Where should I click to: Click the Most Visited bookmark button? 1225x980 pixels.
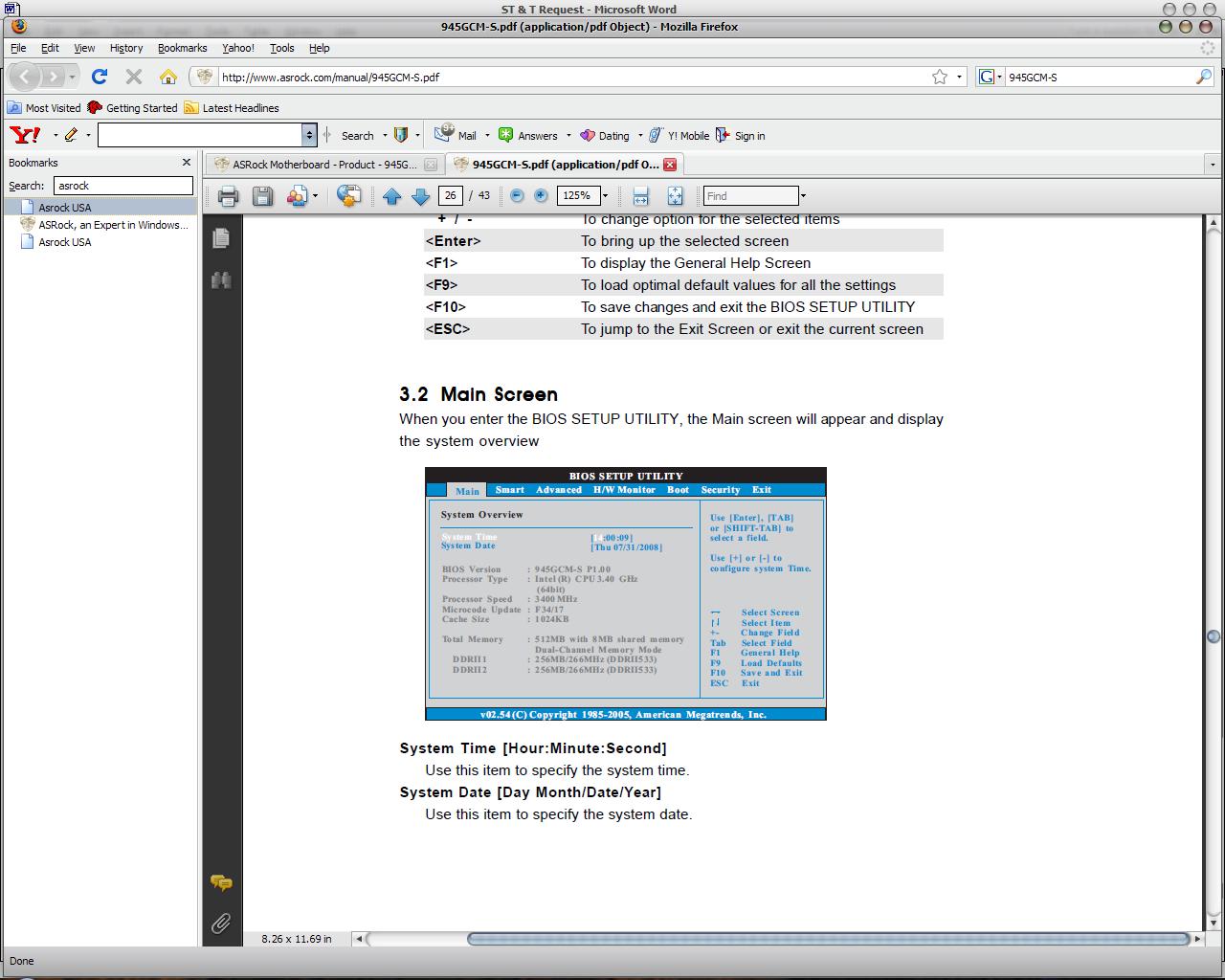pyautogui.click(x=45, y=108)
